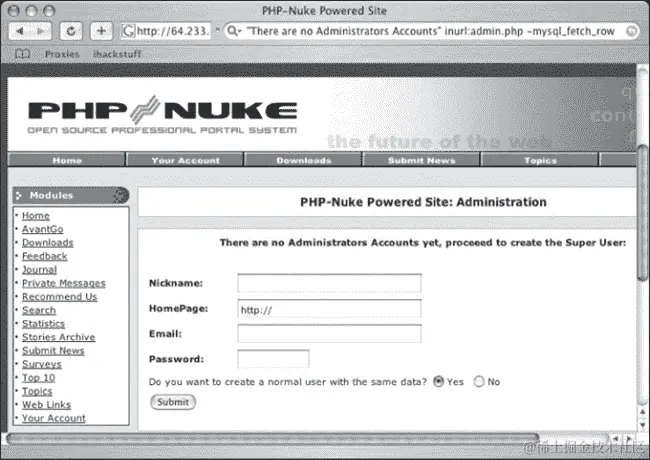650x460 pixels.
Task: Open the ihackstuff bookmark
Action: click(117, 54)
